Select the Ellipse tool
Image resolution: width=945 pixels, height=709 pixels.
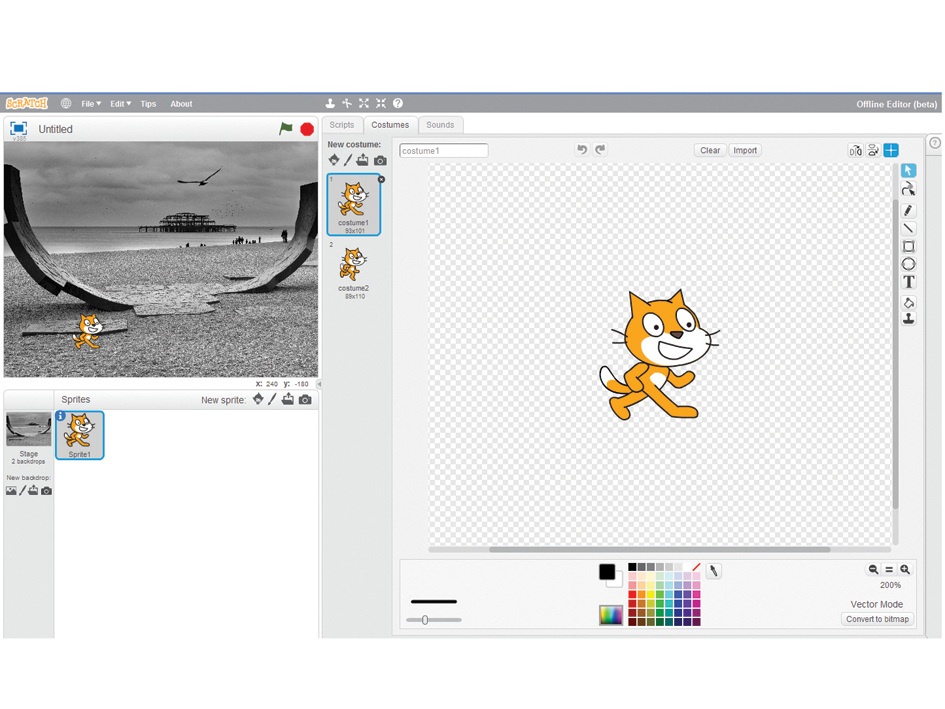point(908,264)
